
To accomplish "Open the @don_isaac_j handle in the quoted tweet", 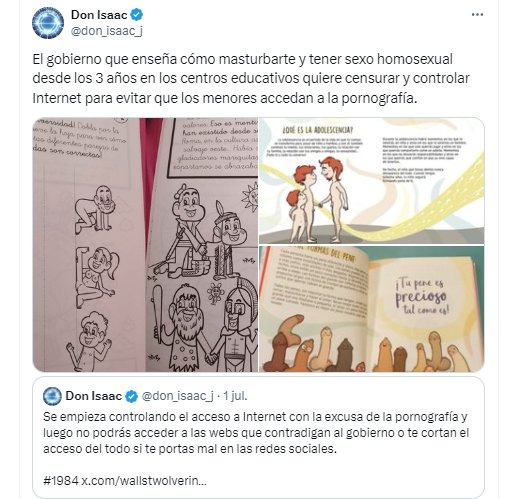I will pos(177,396).
